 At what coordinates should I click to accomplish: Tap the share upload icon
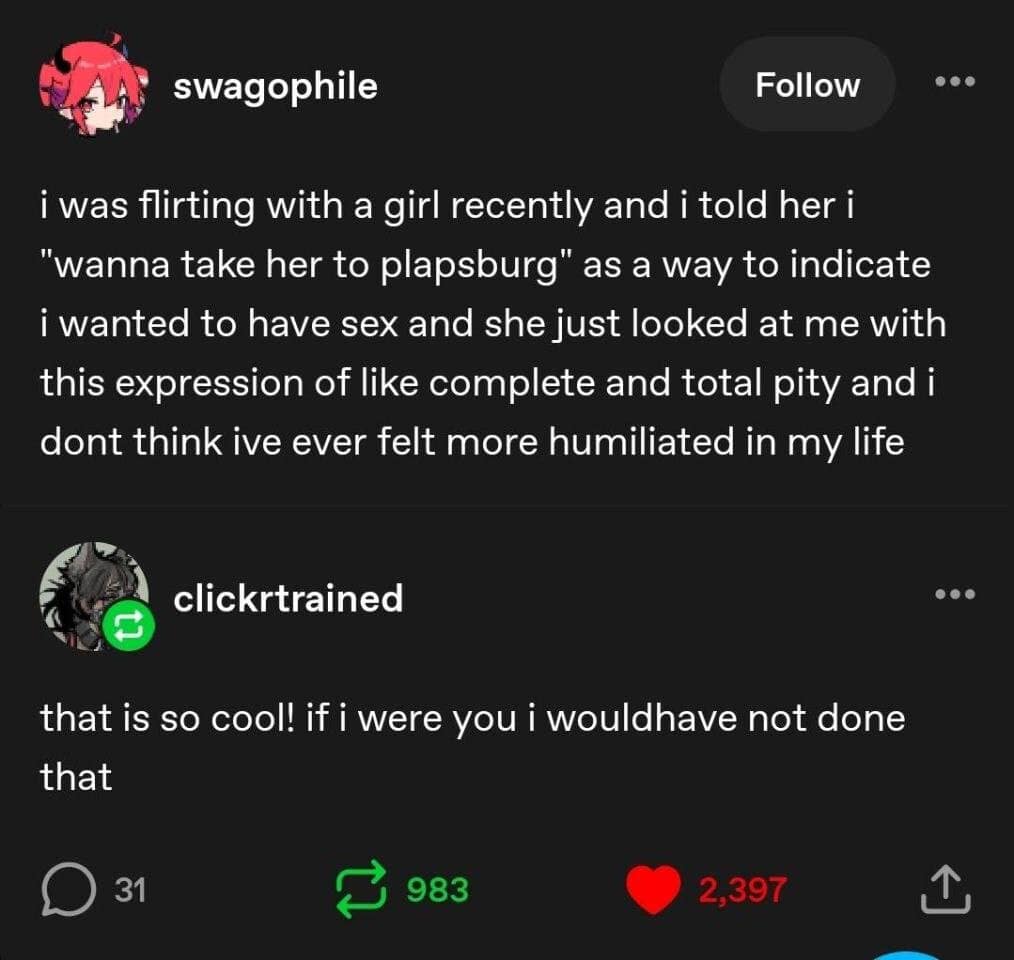click(x=945, y=889)
